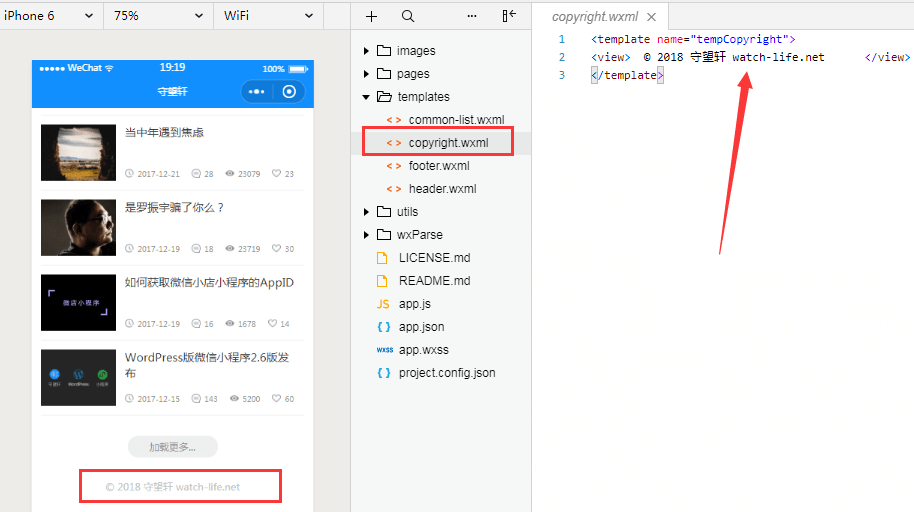
Task: Open the three-dot more options menu
Action: [x=472, y=16]
